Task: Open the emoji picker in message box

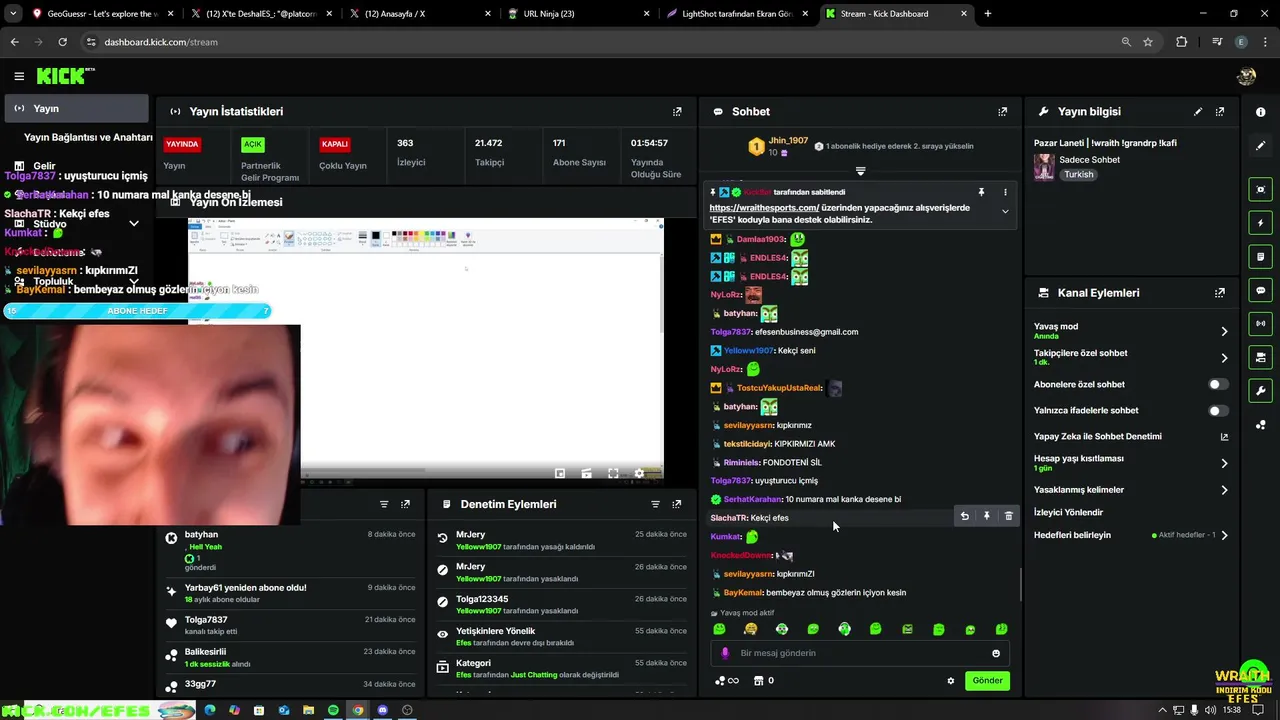Action: [x=996, y=653]
